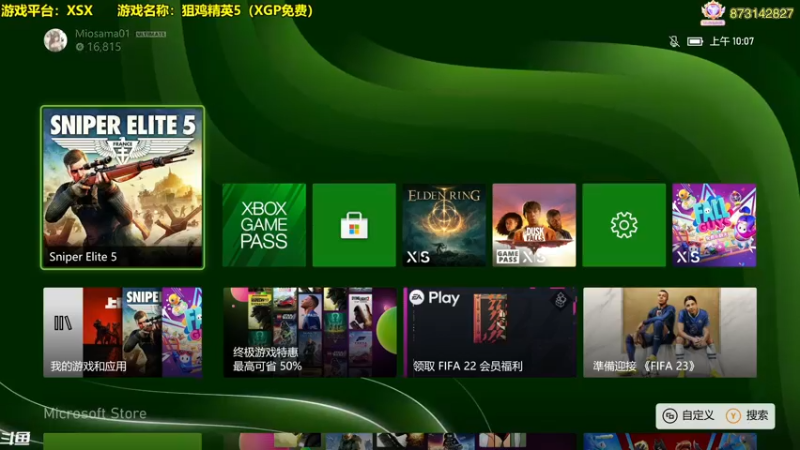Click the Microsoft Store section heading
The image size is (800, 450).
pos(95,413)
